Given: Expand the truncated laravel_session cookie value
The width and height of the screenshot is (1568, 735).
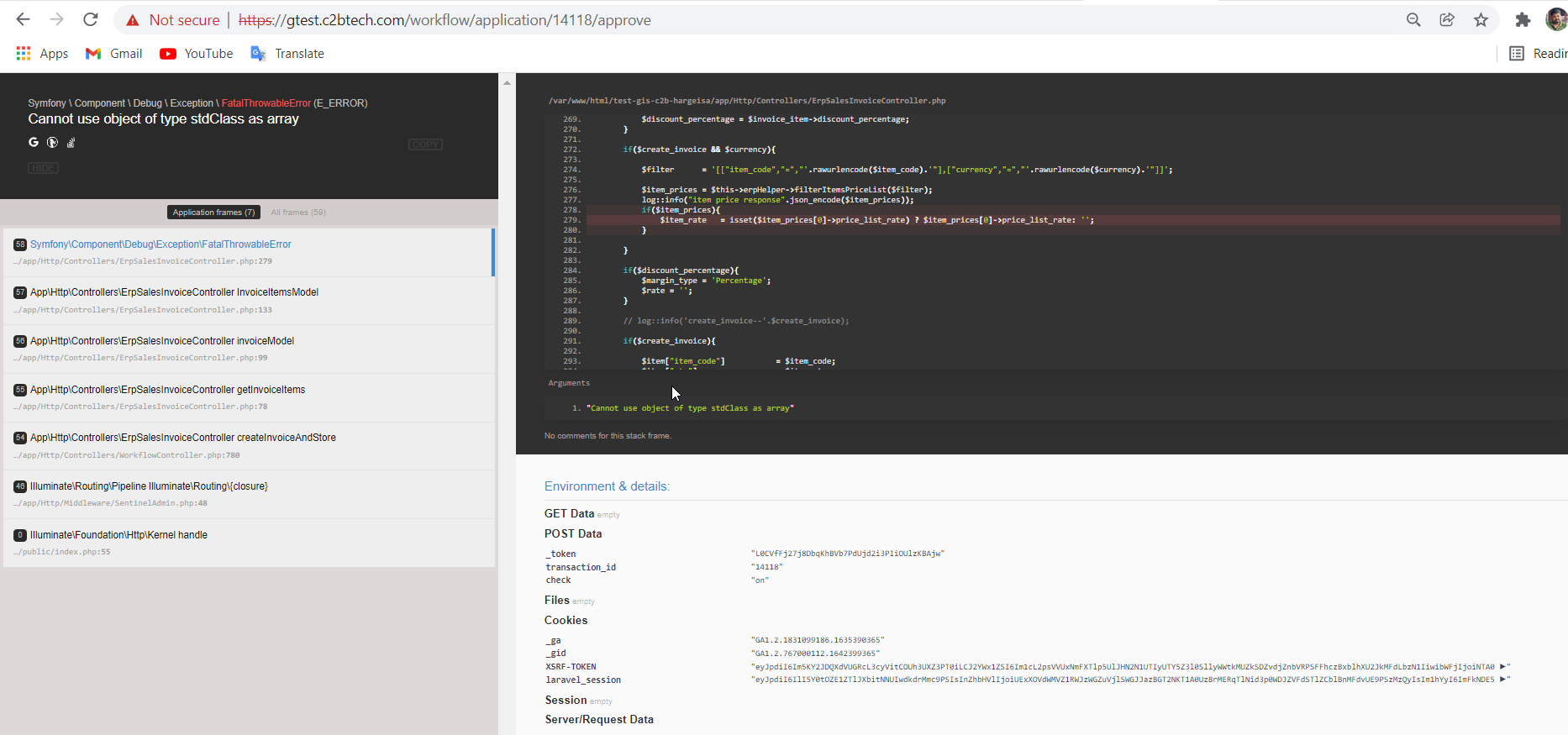Looking at the screenshot, I should coord(1504,680).
